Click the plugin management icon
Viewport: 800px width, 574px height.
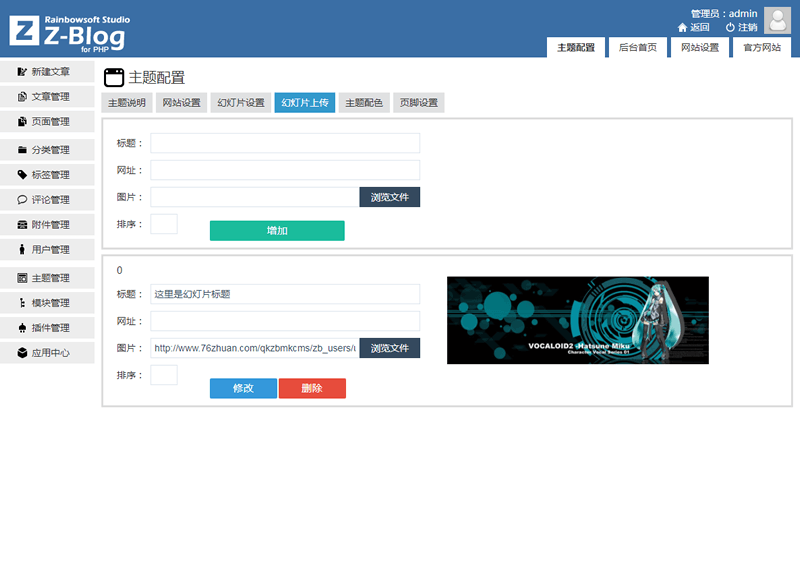tap(22, 328)
